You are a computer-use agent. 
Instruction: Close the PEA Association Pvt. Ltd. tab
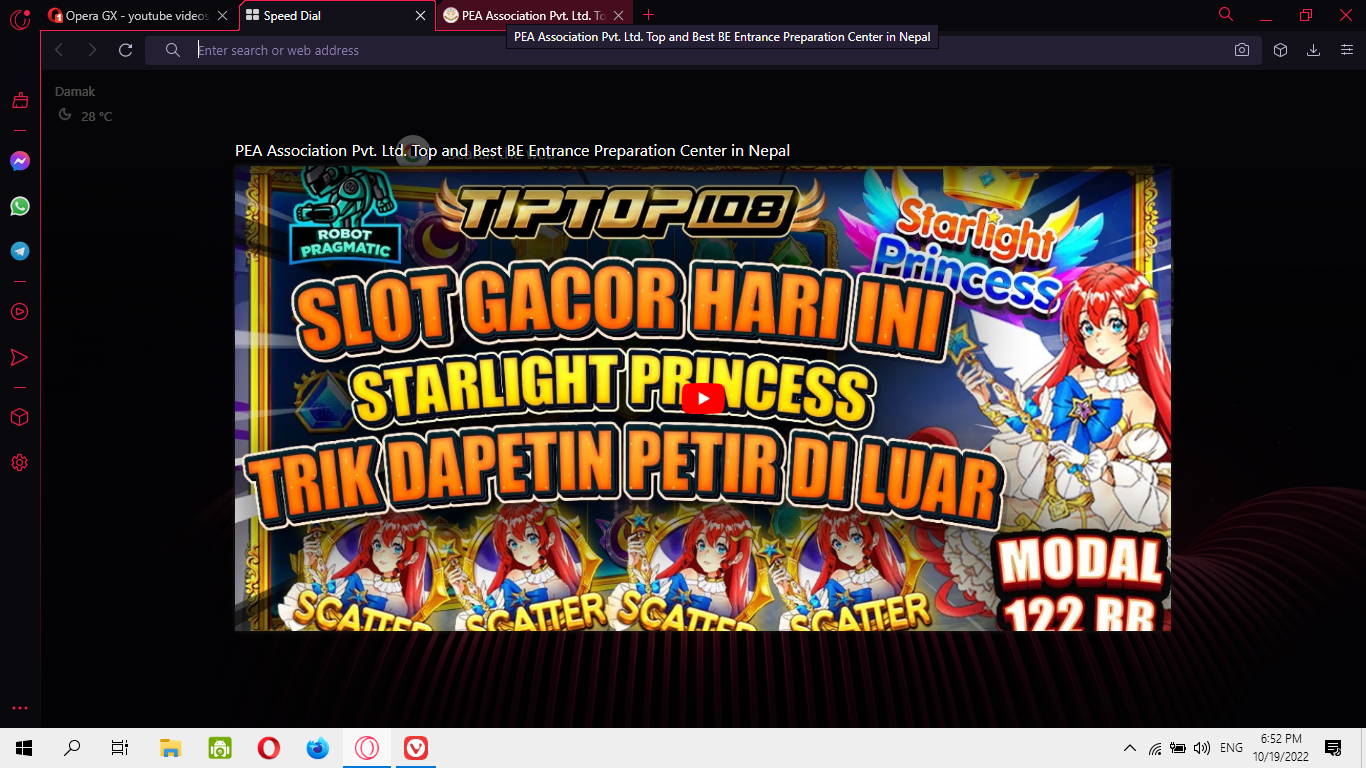(x=619, y=16)
